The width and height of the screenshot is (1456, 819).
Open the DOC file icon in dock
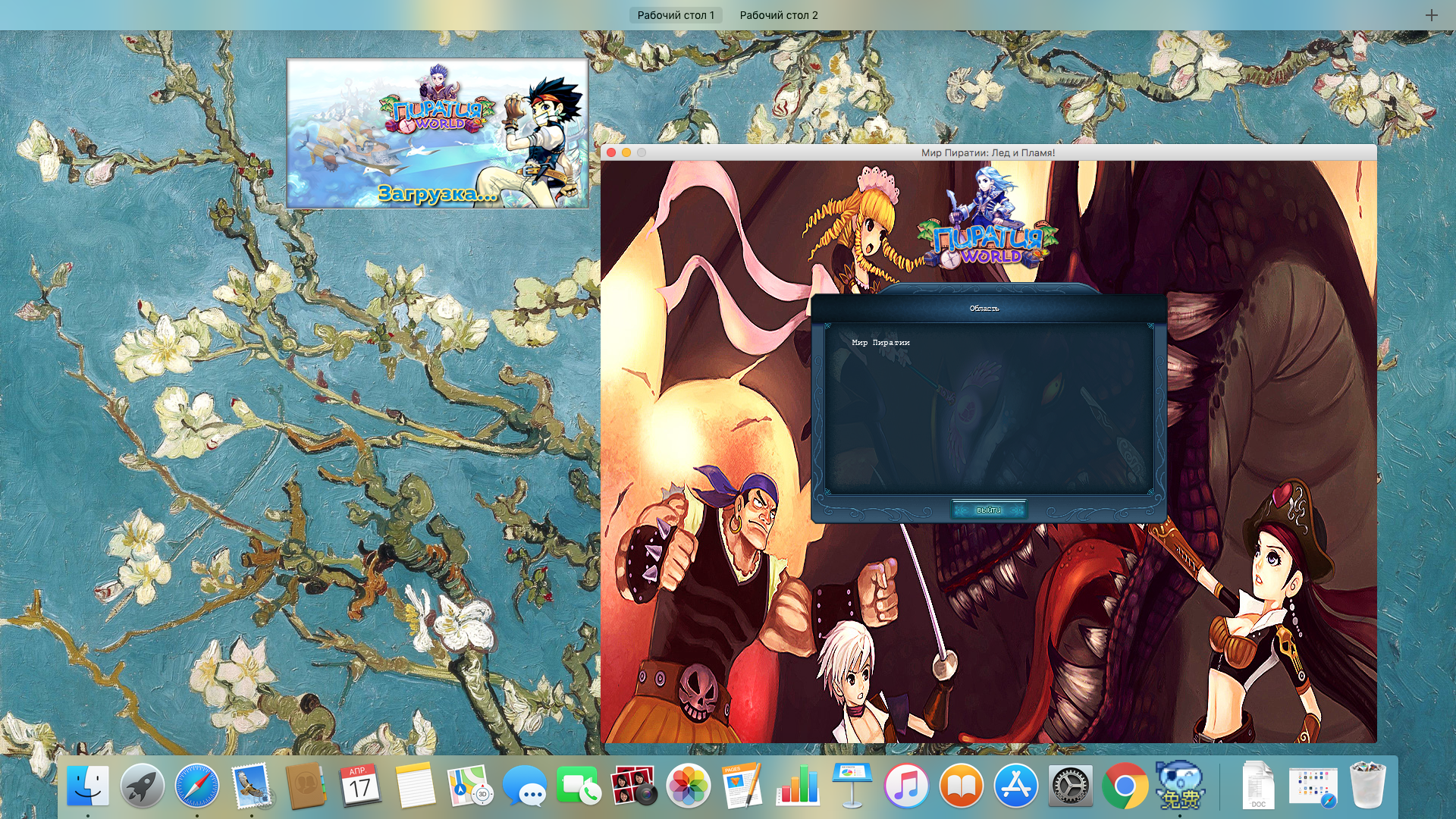click(1258, 786)
